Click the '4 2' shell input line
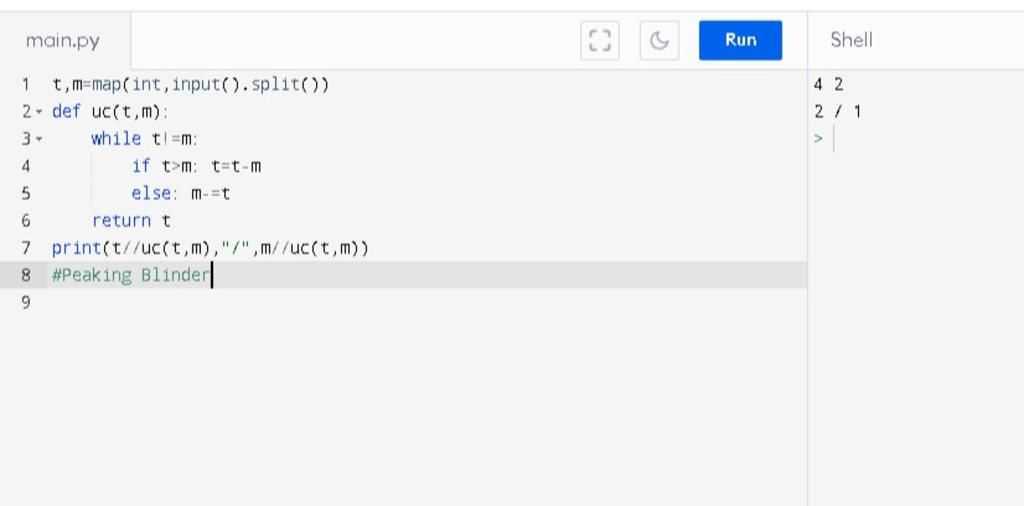 [829, 85]
